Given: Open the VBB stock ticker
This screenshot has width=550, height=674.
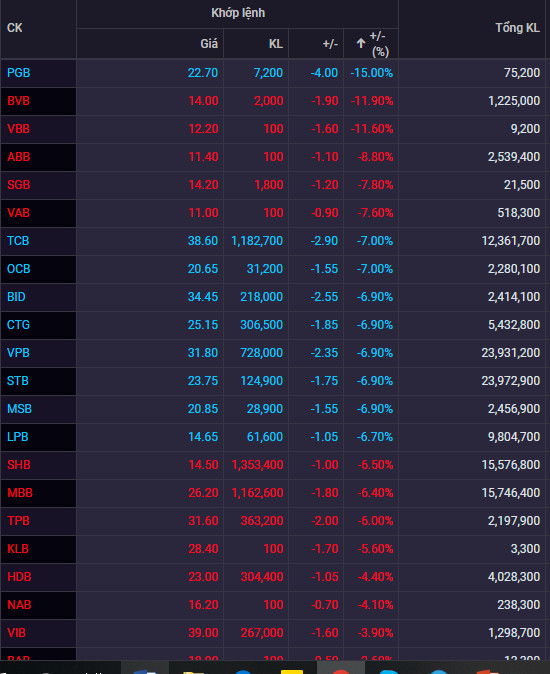Looking at the screenshot, I should click(x=18, y=129).
